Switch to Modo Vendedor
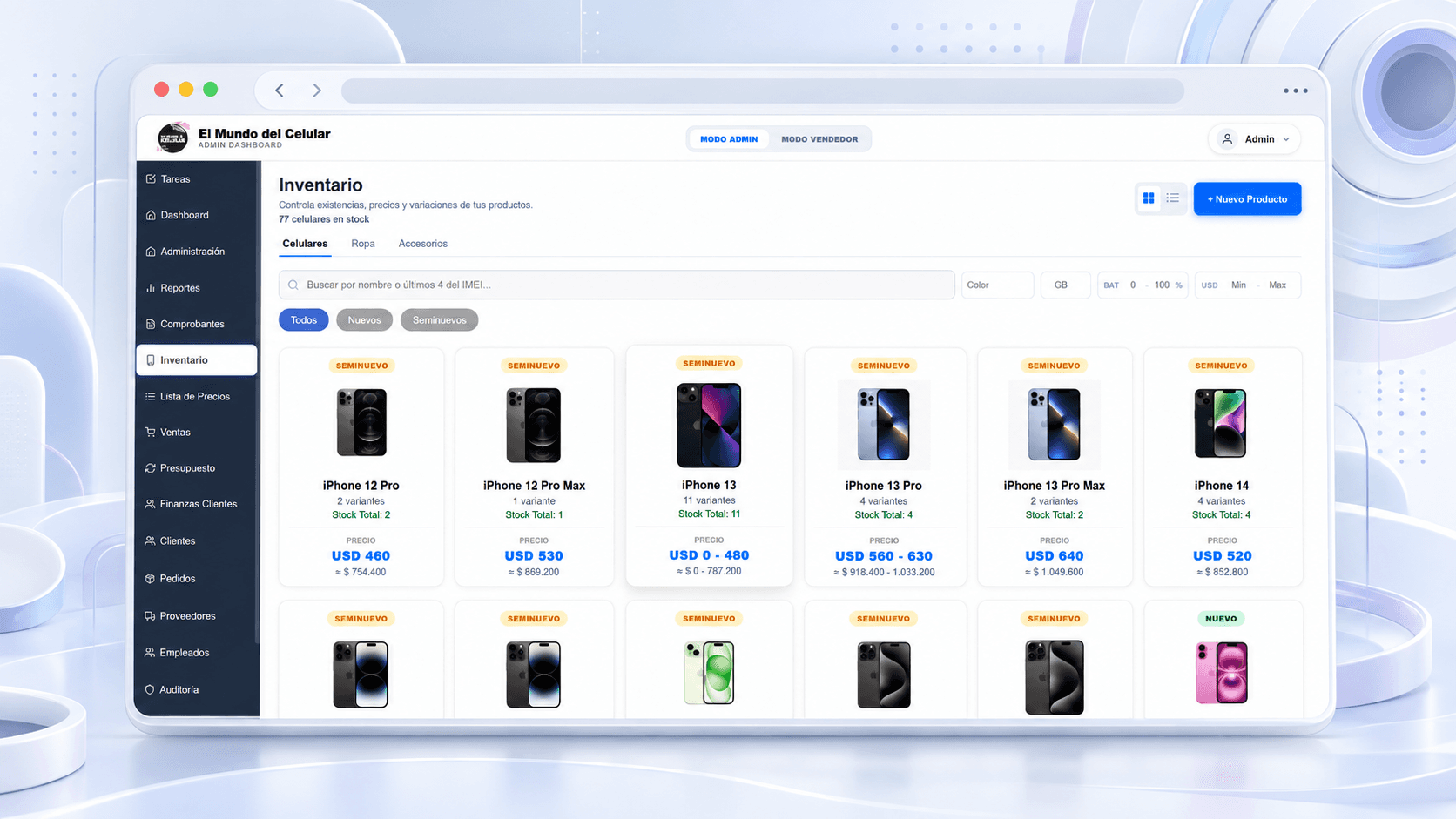 pyautogui.click(x=819, y=139)
